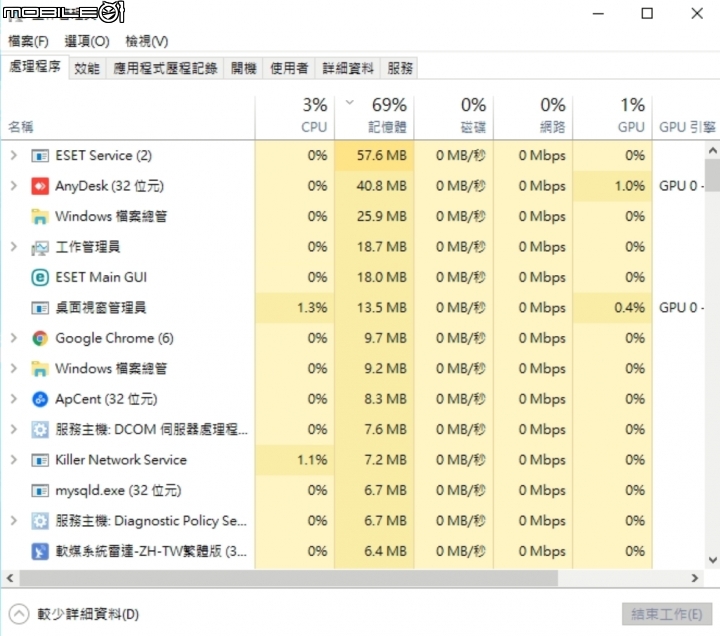This screenshot has width=720, height=636.
Task: Click the 軟媒系統雷達 app icon
Action: click(40, 552)
